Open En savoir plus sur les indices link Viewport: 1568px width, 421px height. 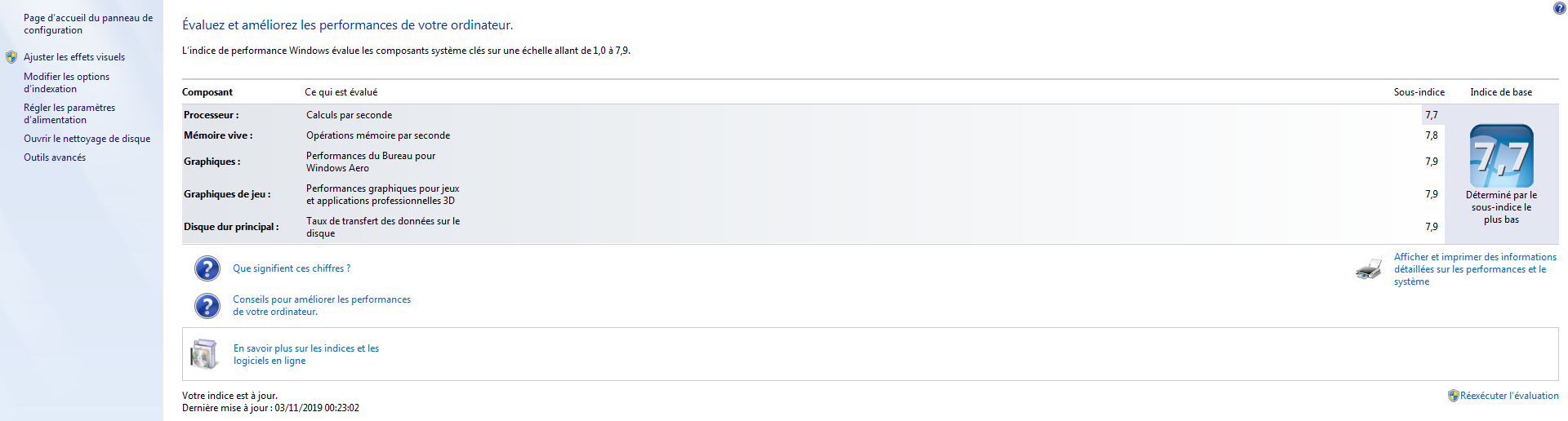(x=306, y=354)
